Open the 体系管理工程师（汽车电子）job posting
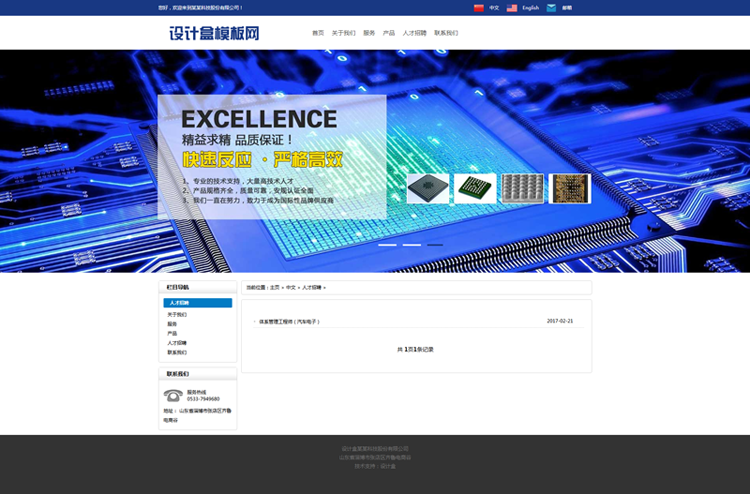 click(x=289, y=322)
